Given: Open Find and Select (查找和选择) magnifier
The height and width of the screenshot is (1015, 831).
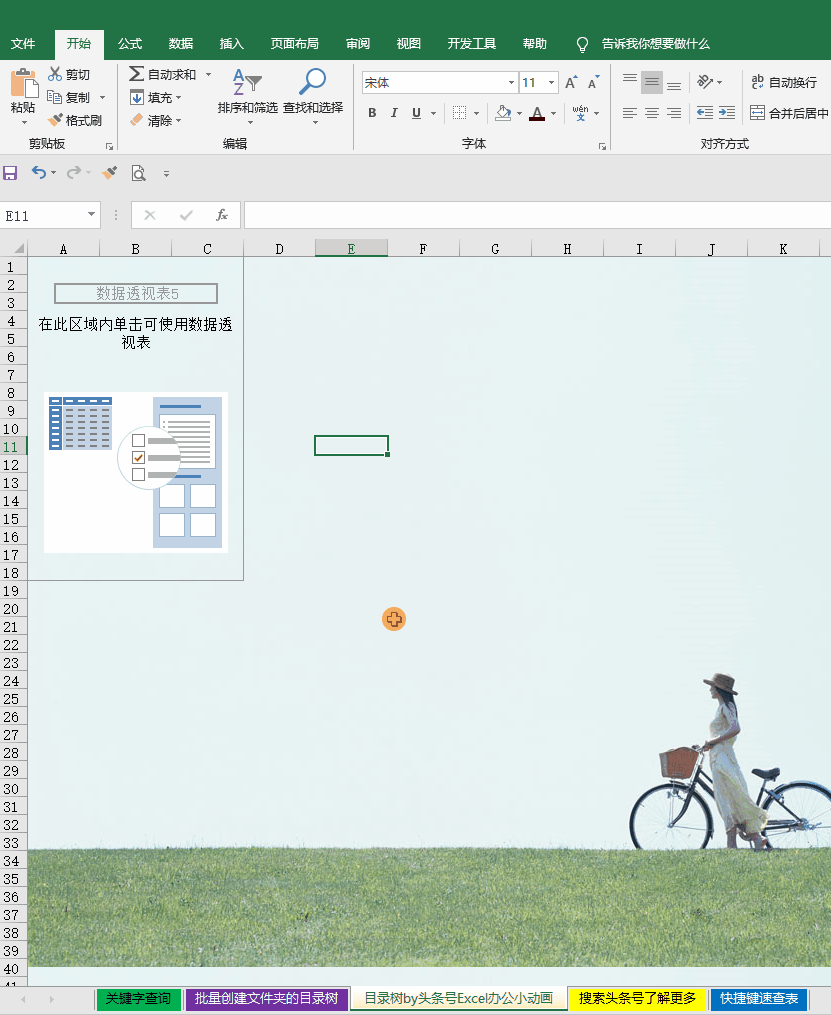Looking at the screenshot, I should point(312,84).
